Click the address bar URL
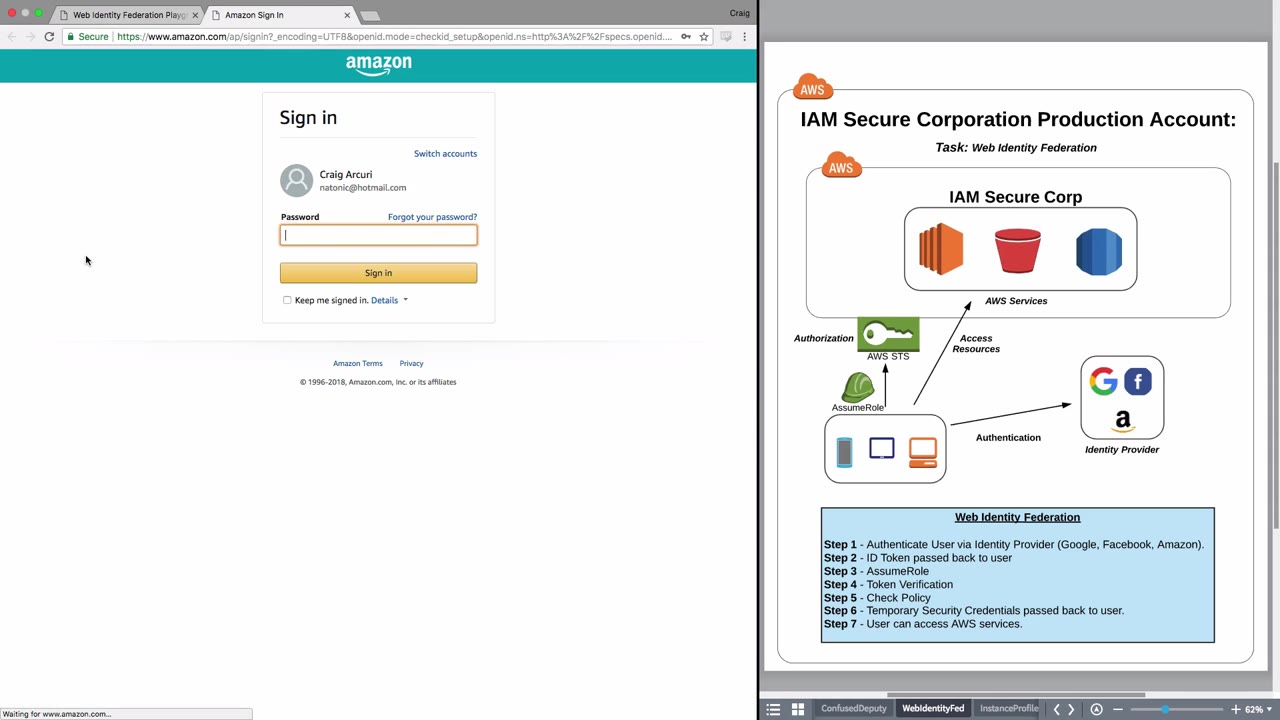The width and height of the screenshot is (1280, 720). click(x=394, y=37)
